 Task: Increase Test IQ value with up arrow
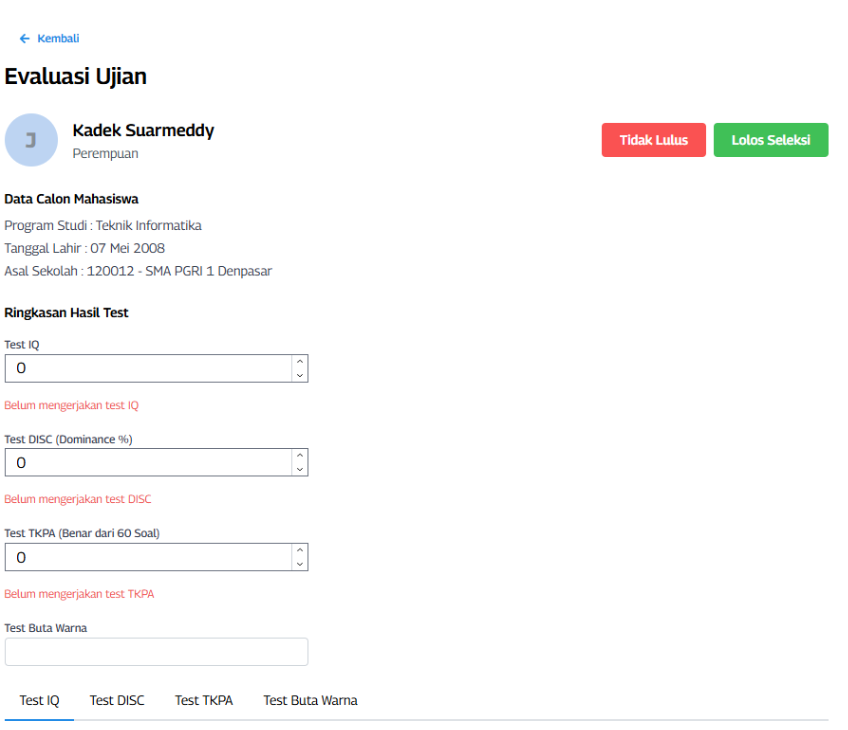click(x=300, y=362)
